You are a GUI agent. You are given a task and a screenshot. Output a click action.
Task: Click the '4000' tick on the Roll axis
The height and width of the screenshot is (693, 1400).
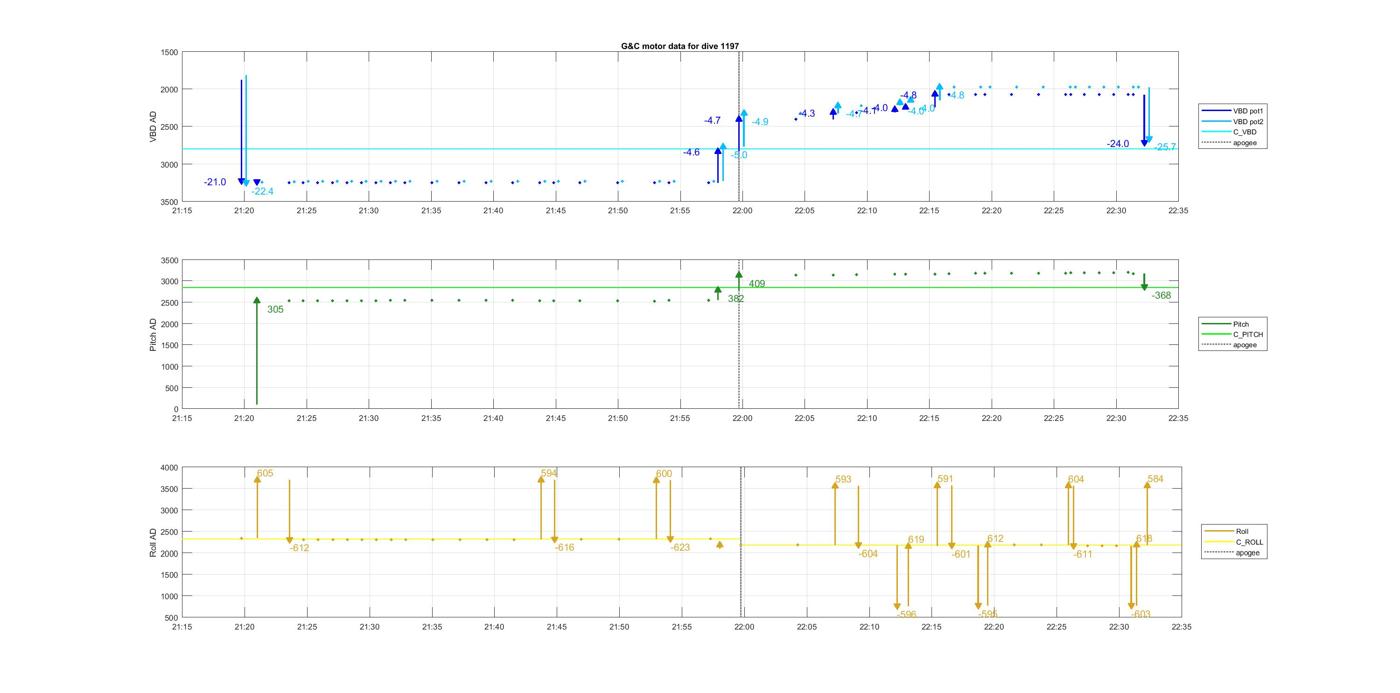[170, 468]
